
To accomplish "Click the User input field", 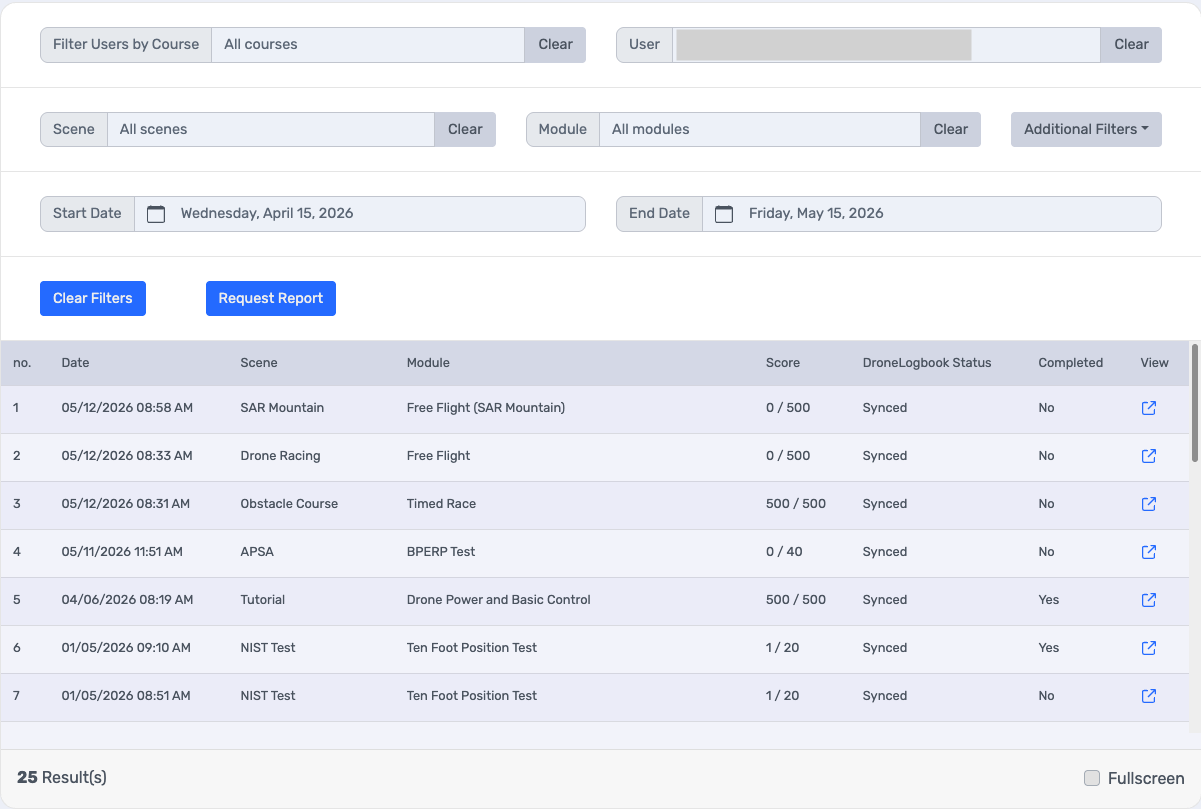I will tap(886, 45).
